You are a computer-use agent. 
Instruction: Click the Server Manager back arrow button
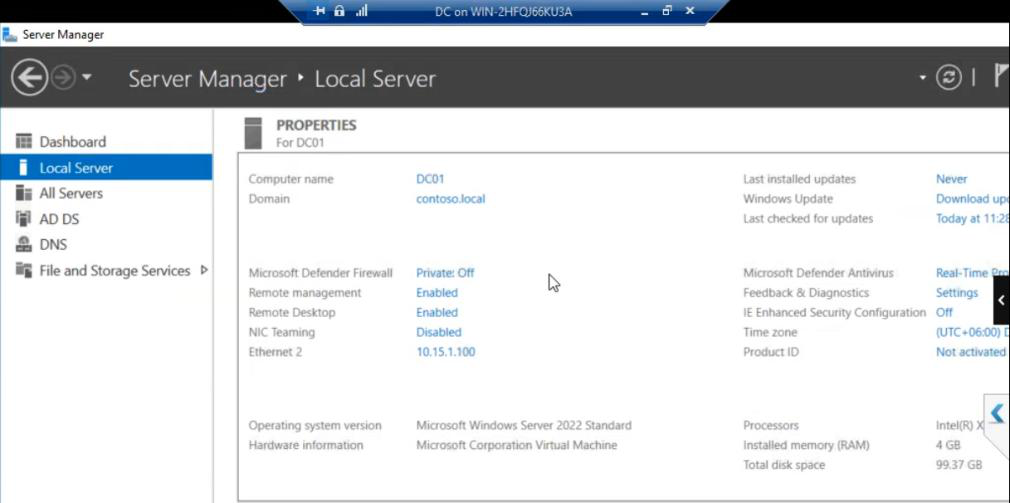[29, 79]
